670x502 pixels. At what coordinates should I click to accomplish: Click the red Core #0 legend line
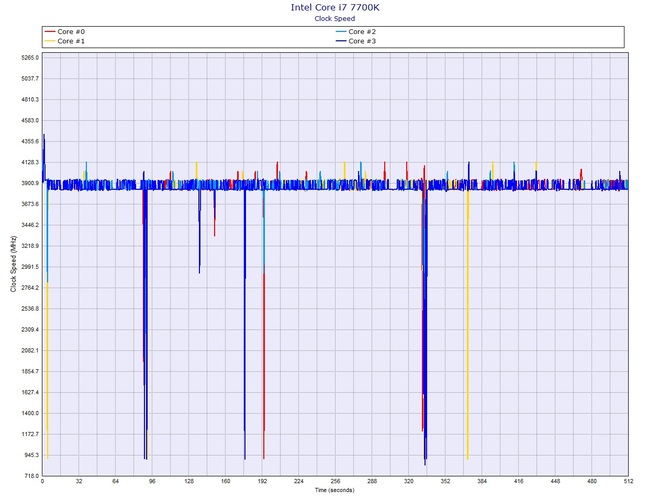click(50, 32)
